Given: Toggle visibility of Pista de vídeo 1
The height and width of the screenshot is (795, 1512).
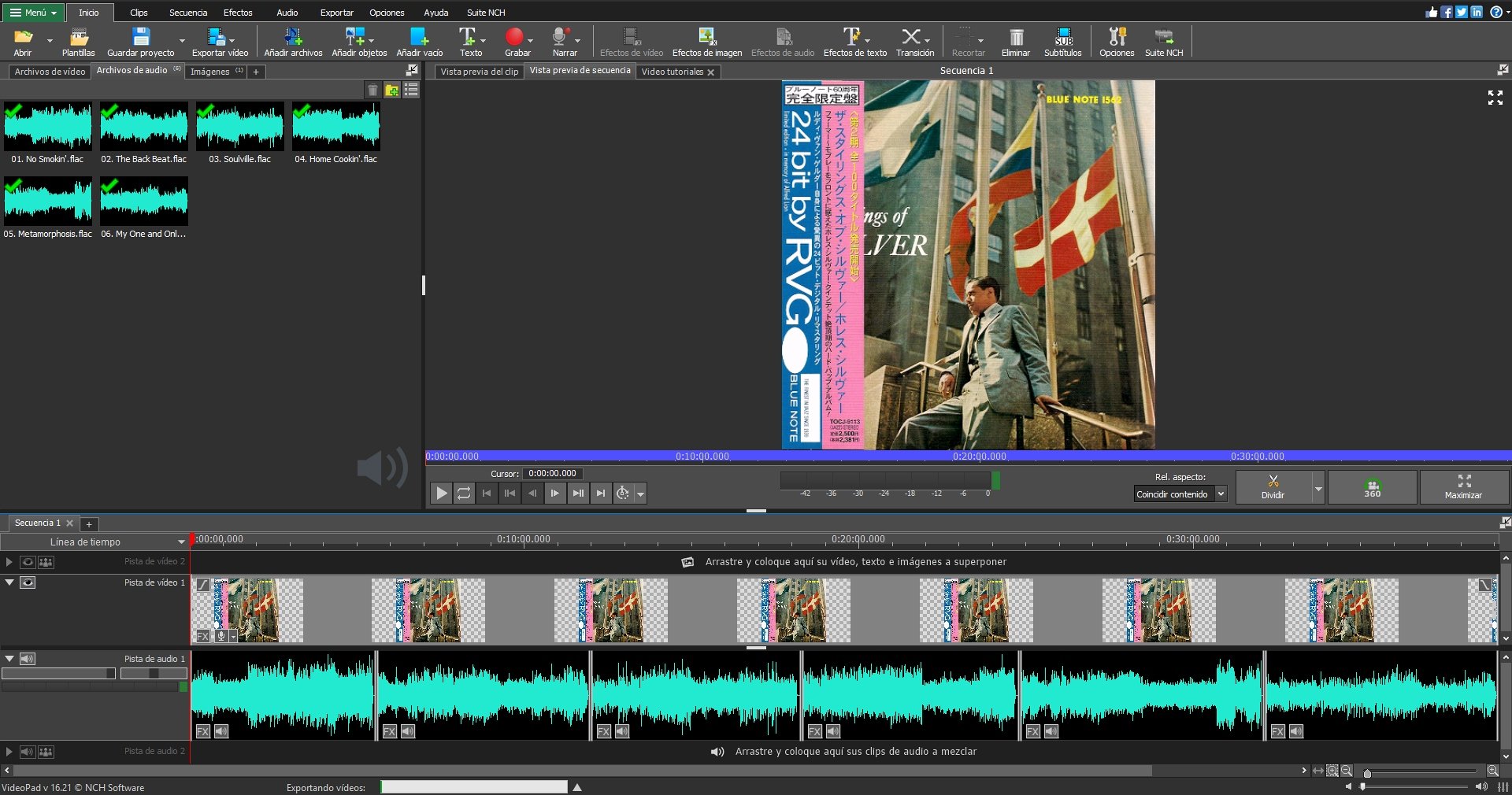Looking at the screenshot, I should click(28, 582).
